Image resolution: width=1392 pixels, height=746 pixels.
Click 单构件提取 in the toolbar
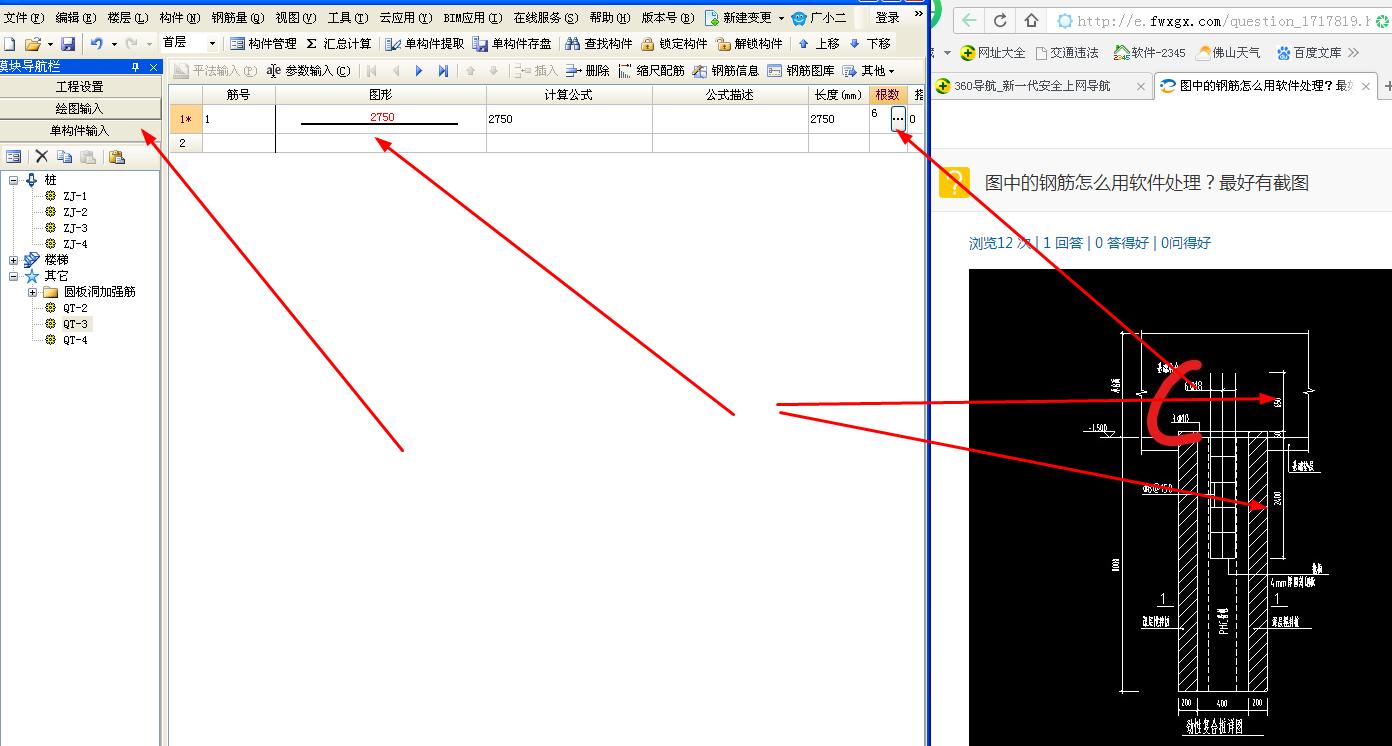(424, 44)
